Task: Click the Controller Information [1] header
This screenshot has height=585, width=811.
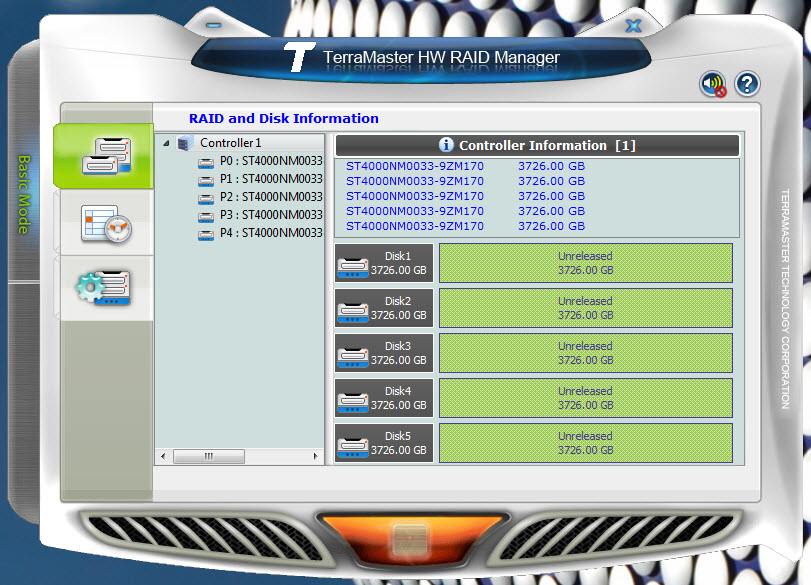Action: (x=537, y=146)
